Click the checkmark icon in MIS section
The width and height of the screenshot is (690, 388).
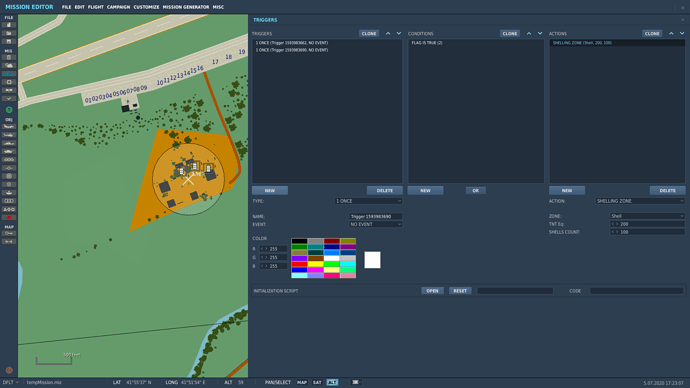9,99
